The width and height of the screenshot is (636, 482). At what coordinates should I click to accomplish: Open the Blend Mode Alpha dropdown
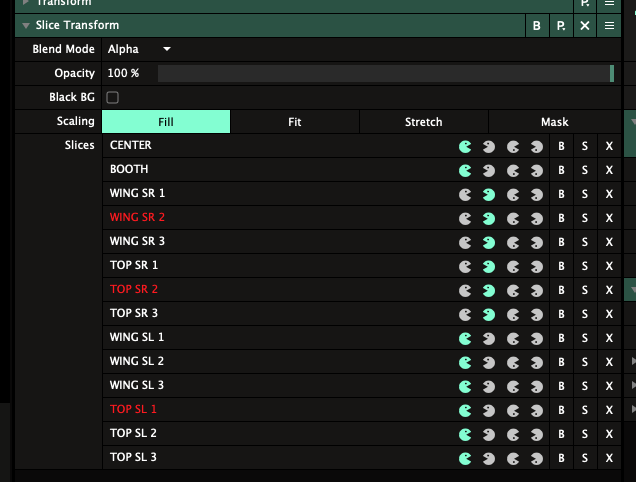(140, 49)
